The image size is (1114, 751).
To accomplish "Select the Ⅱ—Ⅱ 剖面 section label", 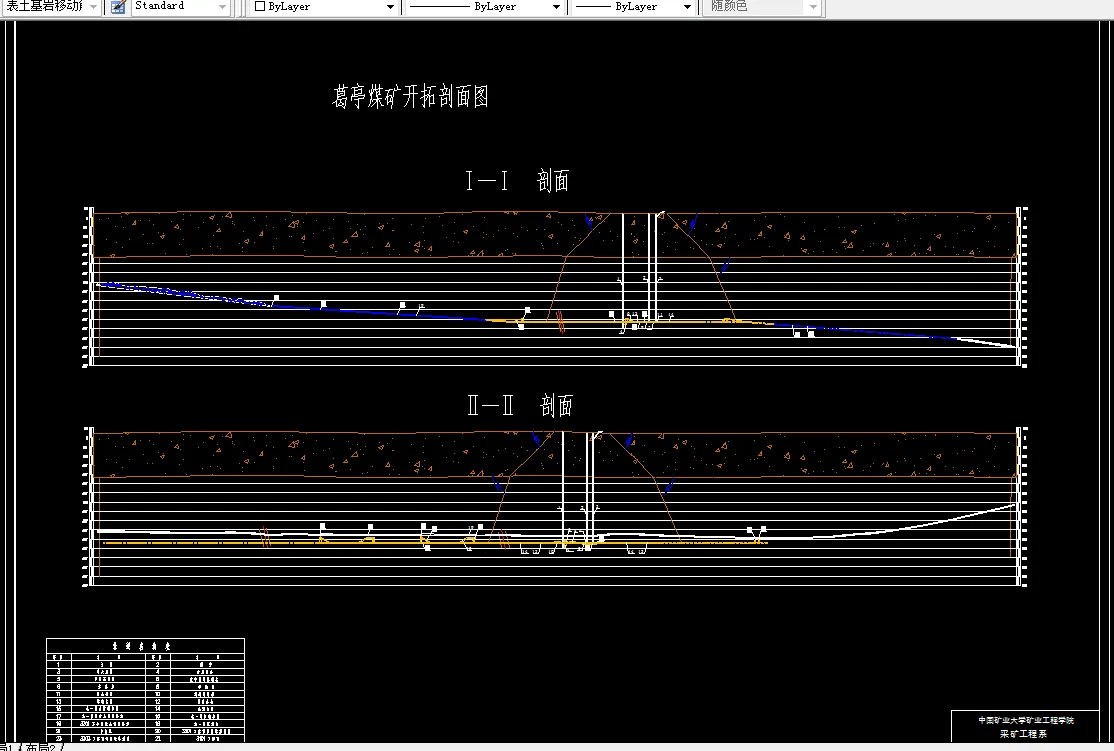I will click(519, 406).
